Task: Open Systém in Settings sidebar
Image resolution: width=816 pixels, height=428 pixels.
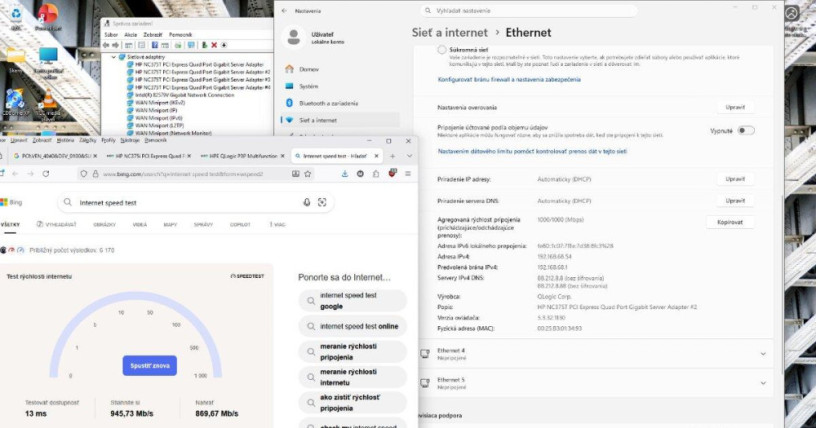Action: point(340,86)
